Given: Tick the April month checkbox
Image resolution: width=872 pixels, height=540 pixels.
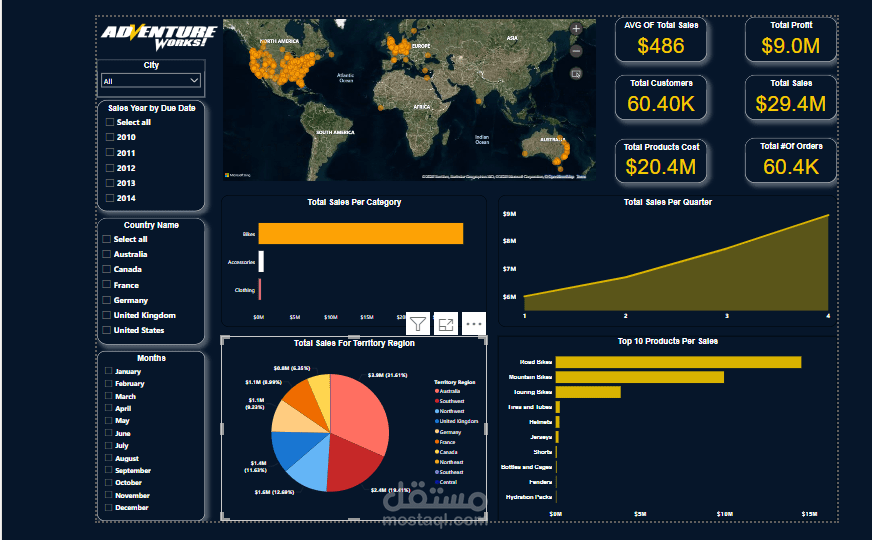Looking at the screenshot, I should (x=109, y=408).
